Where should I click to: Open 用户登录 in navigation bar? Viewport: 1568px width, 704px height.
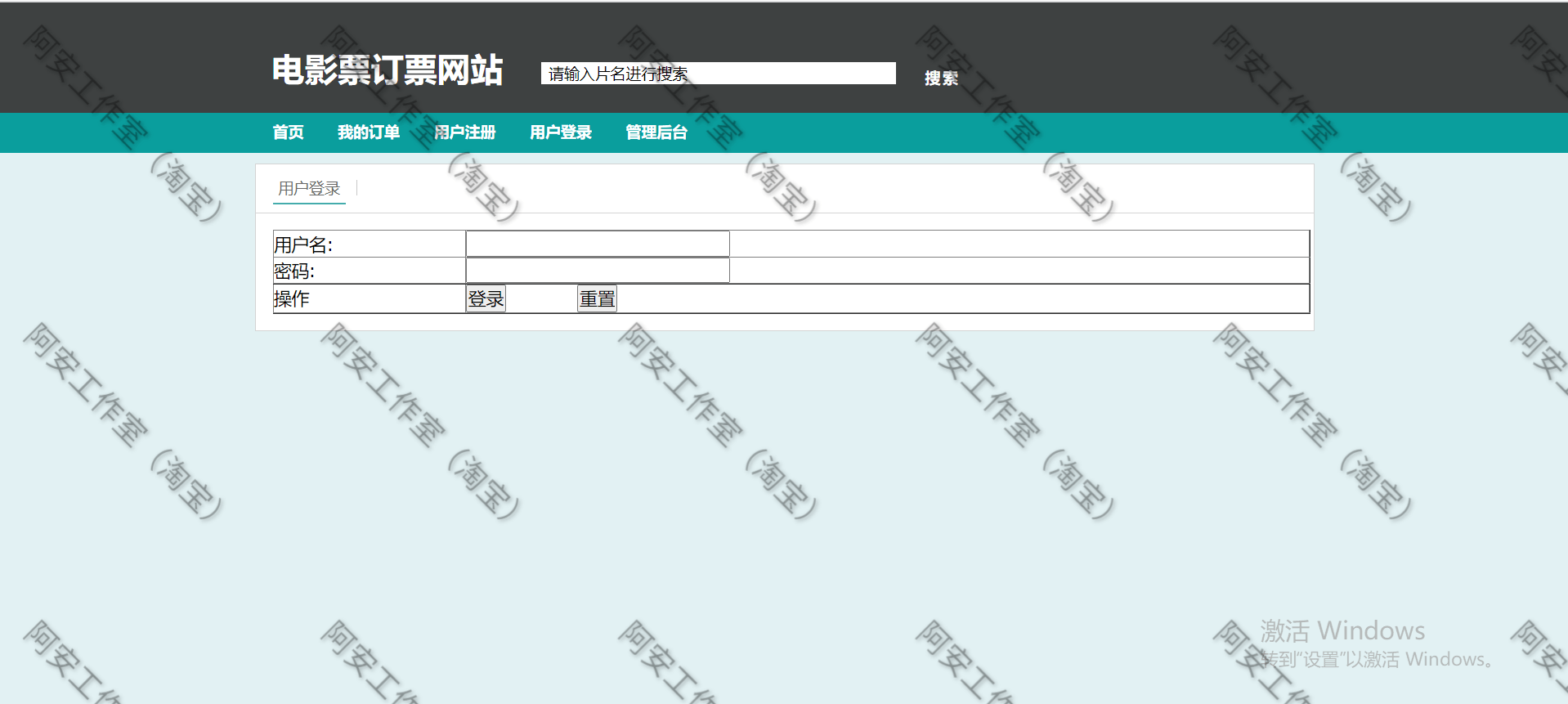[561, 132]
